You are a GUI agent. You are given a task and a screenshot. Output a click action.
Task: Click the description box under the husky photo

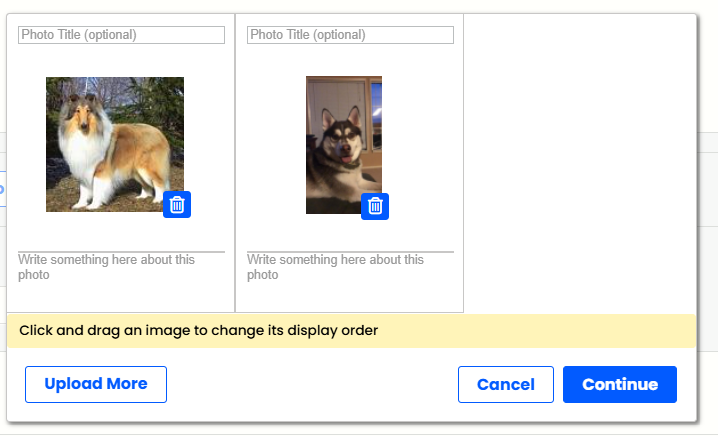tap(350, 267)
